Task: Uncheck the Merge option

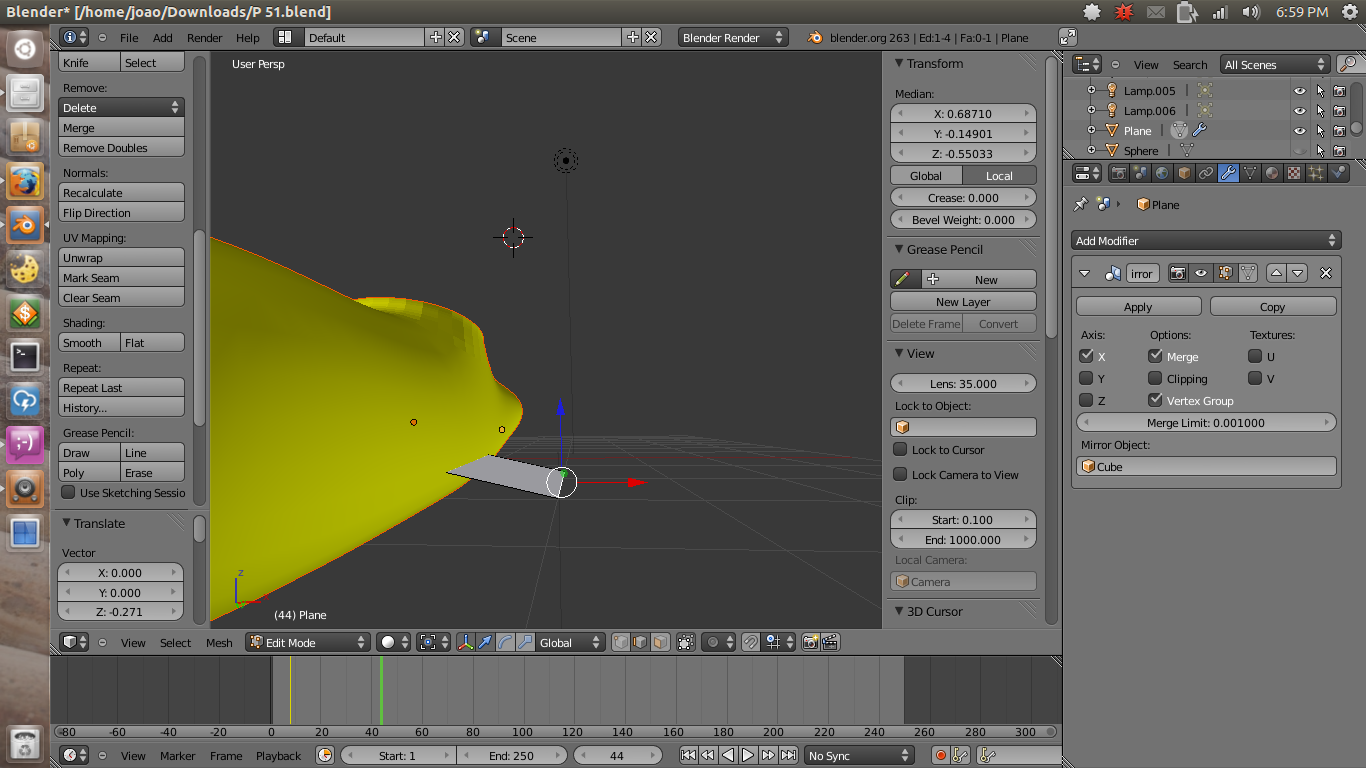Action: [x=1155, y=356]
